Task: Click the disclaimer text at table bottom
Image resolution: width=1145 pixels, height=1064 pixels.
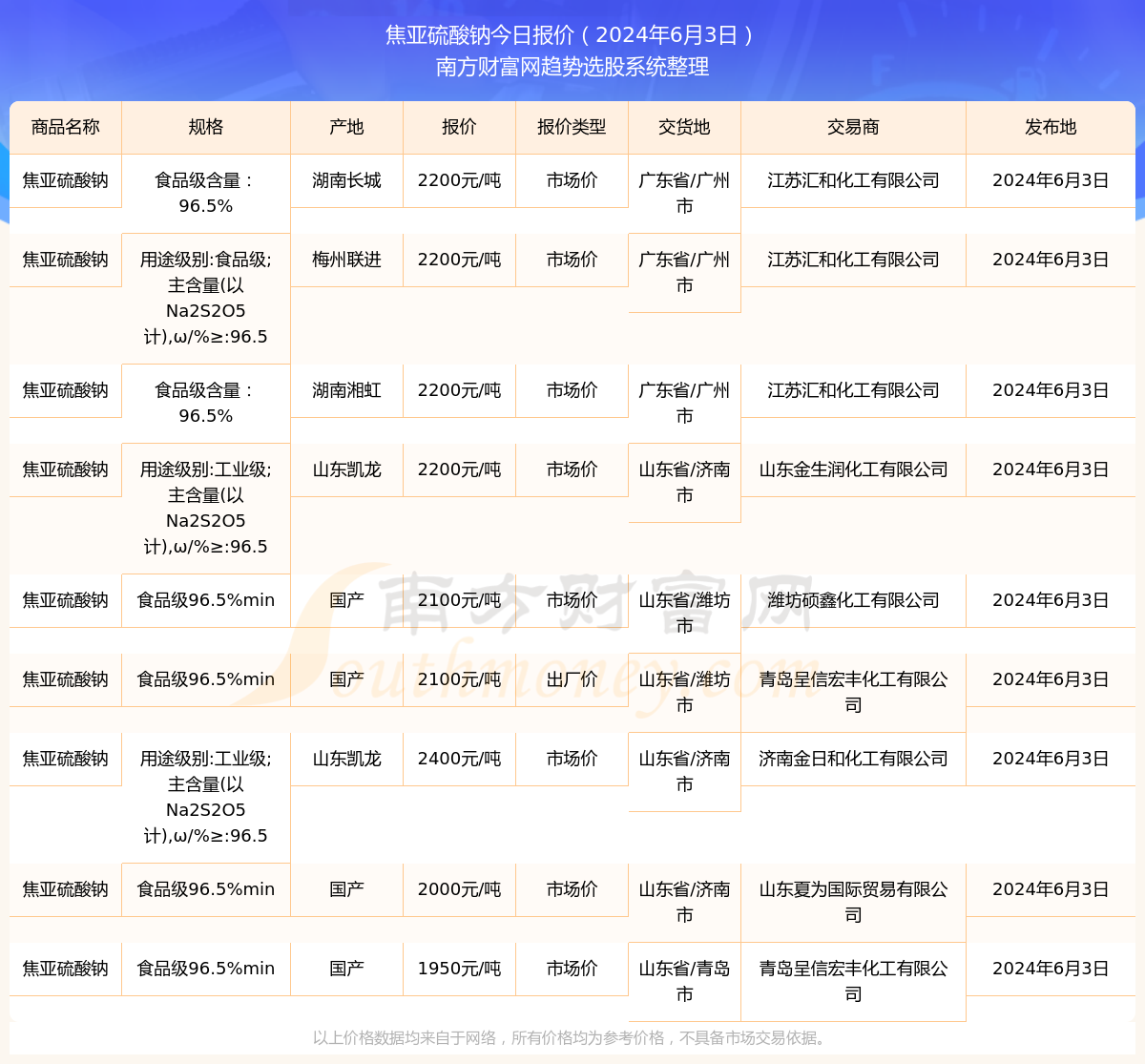Action: [572, 1037]
